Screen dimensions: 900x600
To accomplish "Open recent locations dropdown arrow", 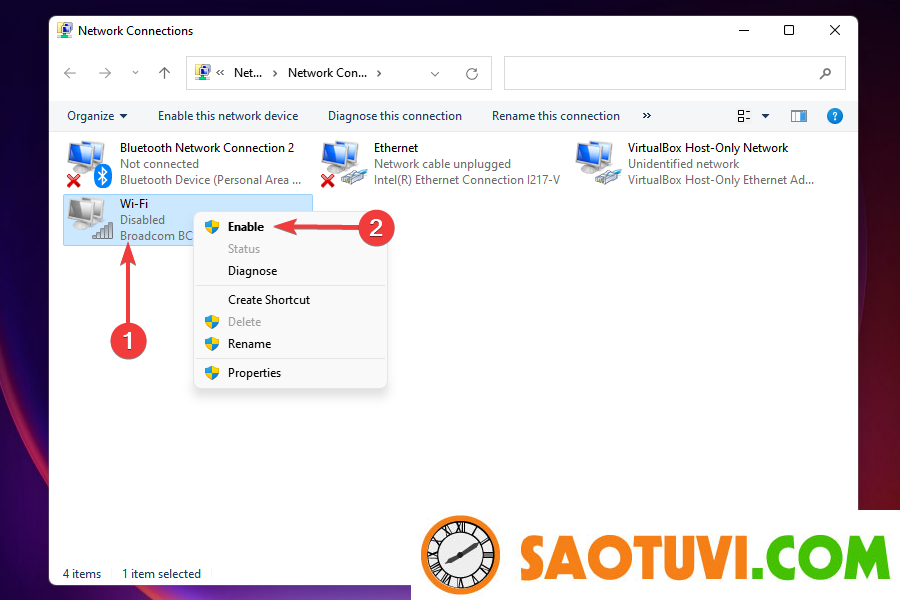I will pyautogui.click(x=136, y=73).
